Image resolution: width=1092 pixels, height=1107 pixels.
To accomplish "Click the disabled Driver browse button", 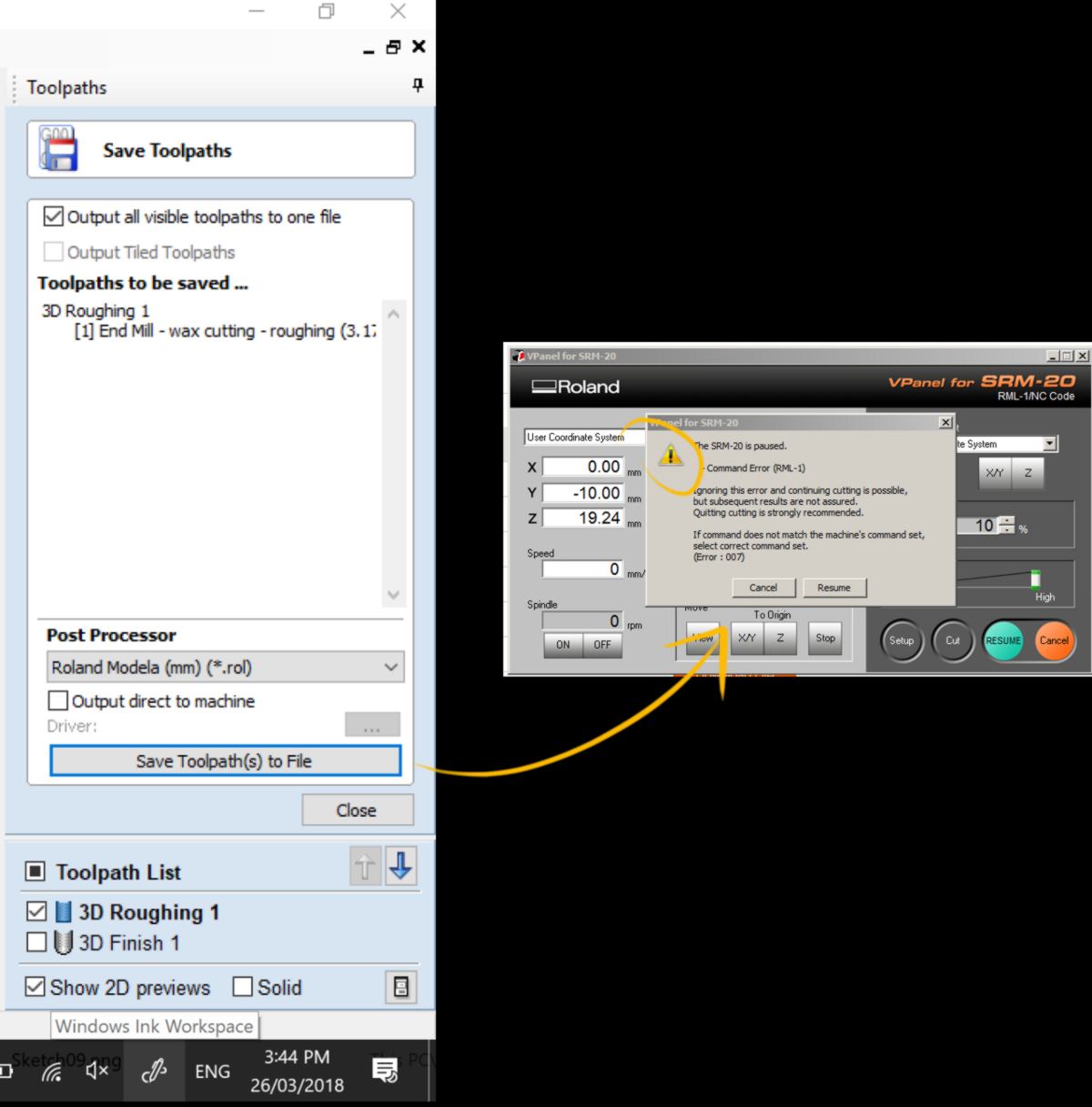I will point(372,725).
